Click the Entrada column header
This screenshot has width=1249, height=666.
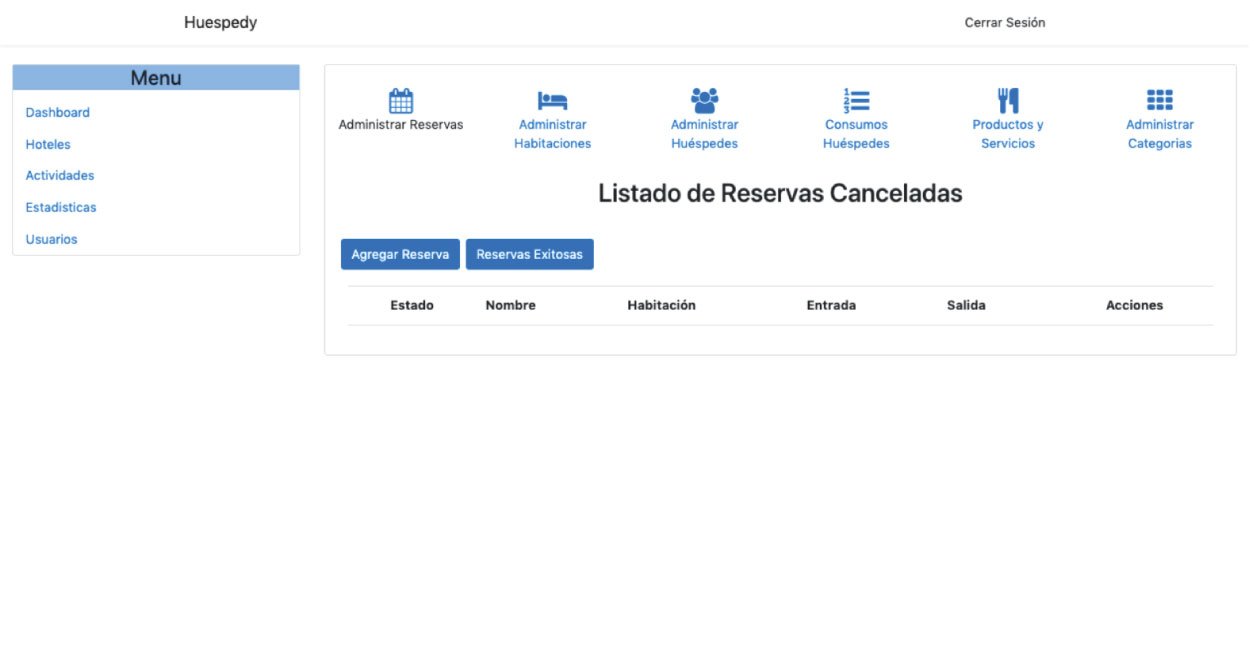point(831,306)
